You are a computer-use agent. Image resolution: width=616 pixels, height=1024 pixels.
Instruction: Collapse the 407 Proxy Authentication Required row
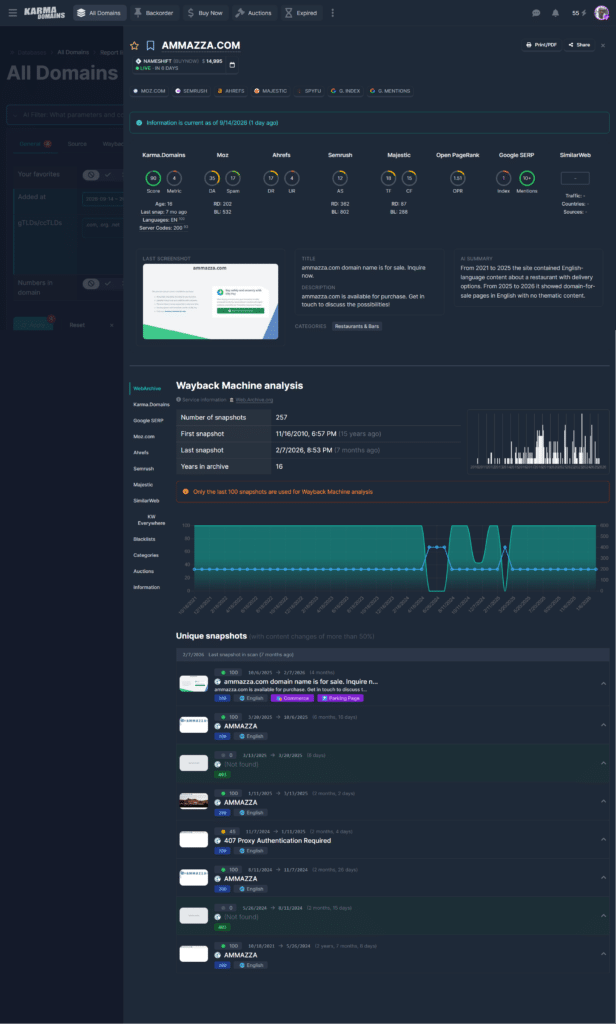coord(604,839)
